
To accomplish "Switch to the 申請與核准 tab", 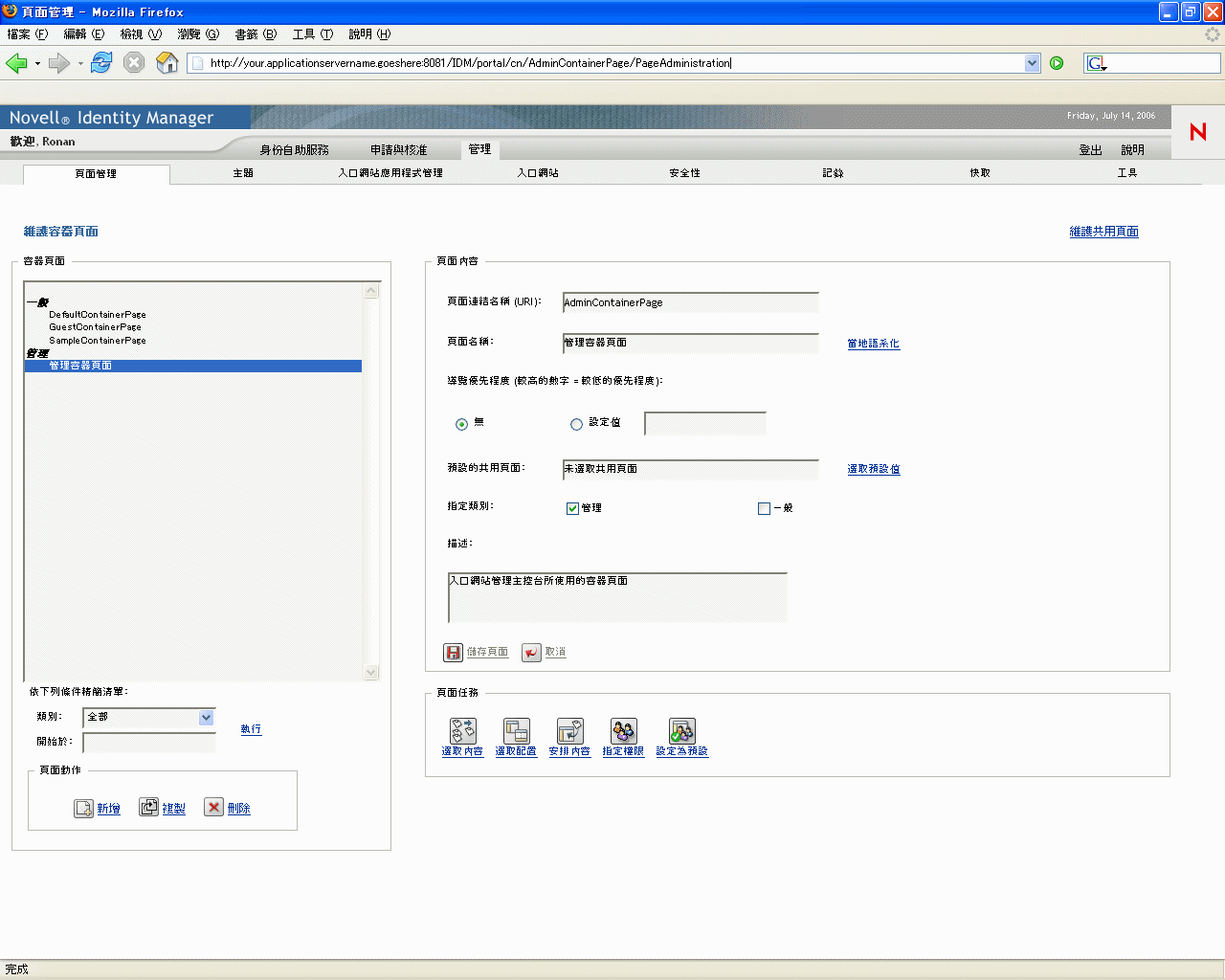I will point(399,150).
